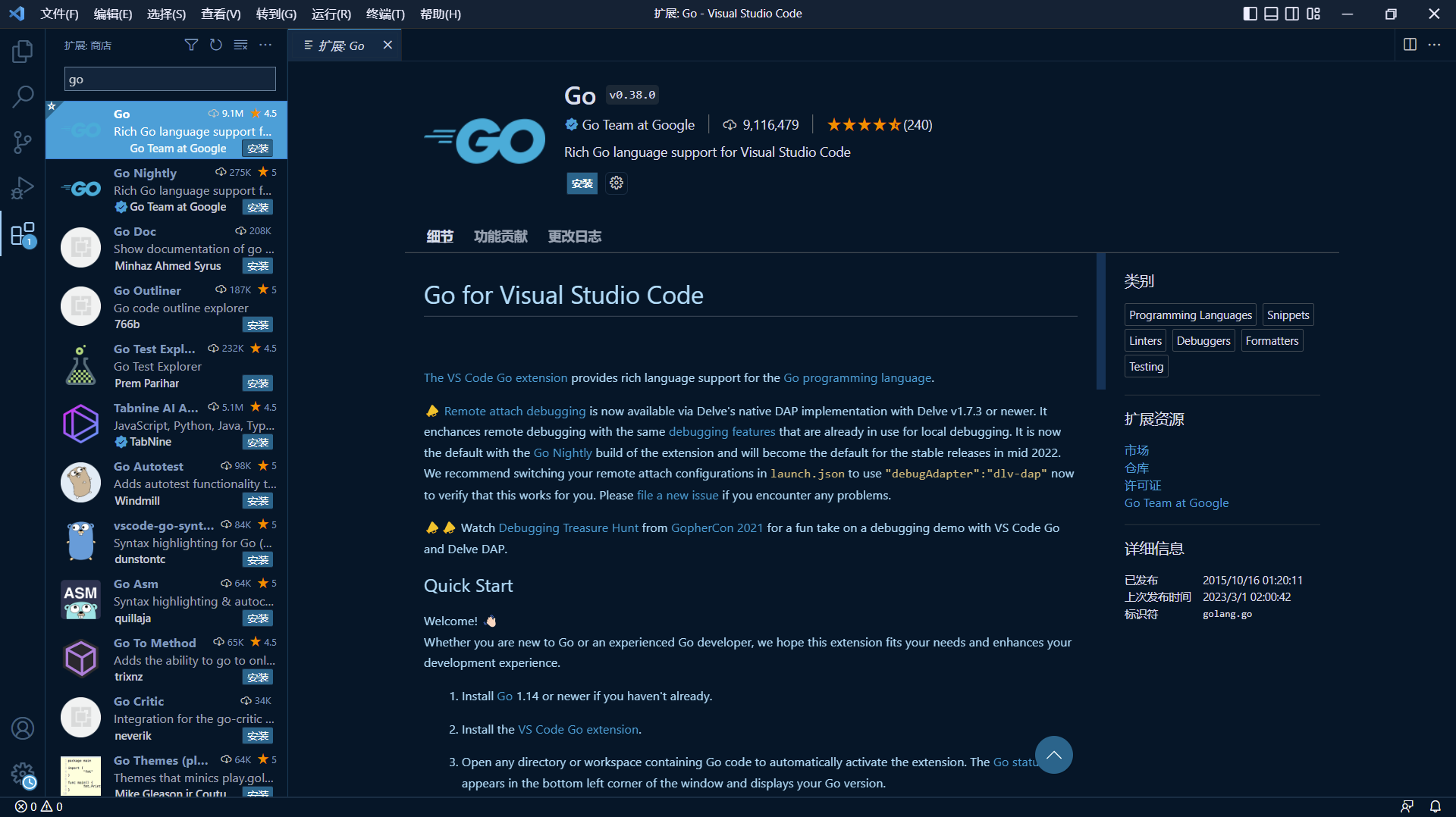This screenshot has height=817, width=1456.
Task: Click the Linters category tag
Action: [x=1145, y=341]
